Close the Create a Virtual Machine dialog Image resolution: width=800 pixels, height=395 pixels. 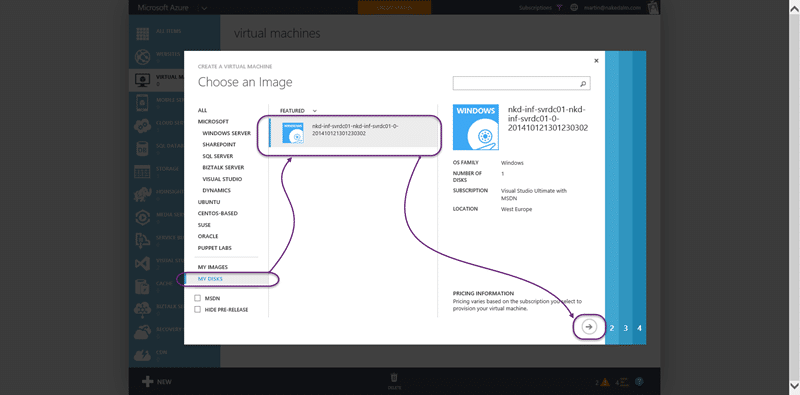(x=596, y=61)
